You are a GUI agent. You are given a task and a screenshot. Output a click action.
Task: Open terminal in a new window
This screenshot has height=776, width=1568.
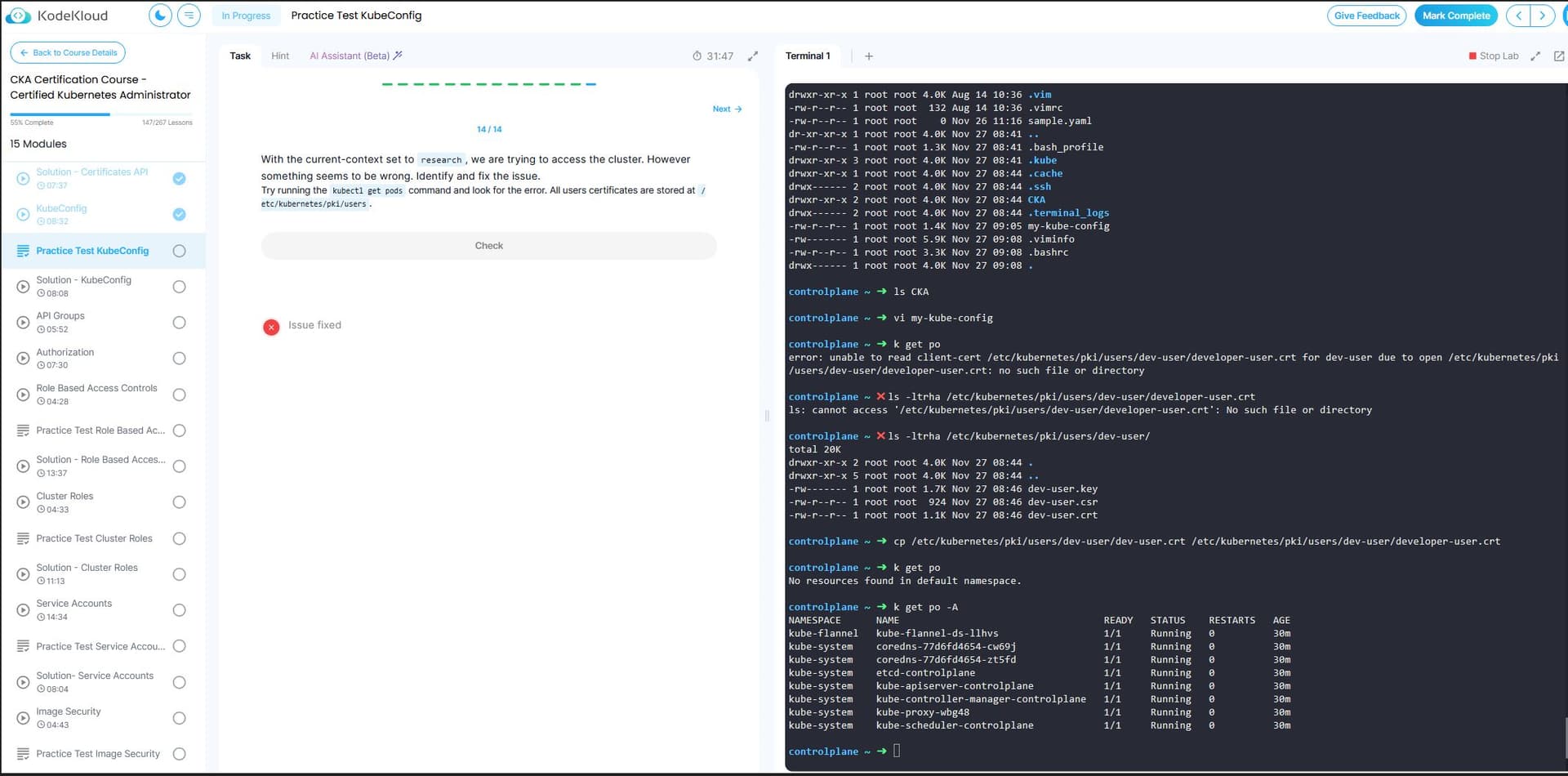1558,56
